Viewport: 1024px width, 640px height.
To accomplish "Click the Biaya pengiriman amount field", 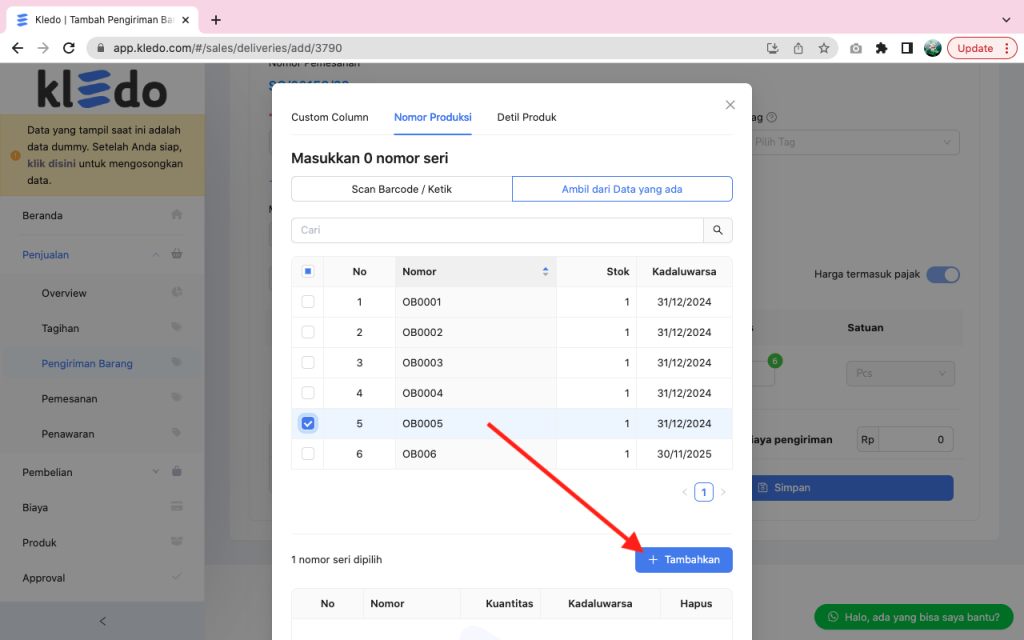I will click(x=916, y=440).
